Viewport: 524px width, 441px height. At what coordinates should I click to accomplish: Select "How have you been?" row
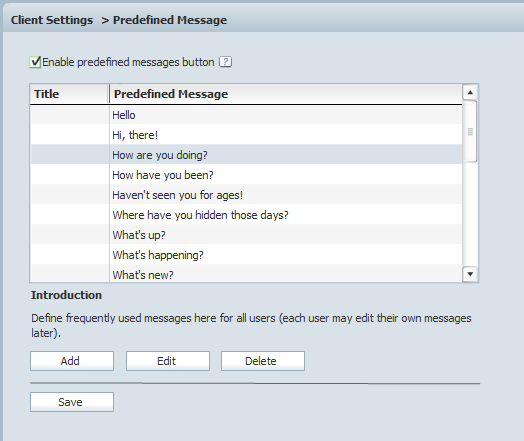coord(246,175)
